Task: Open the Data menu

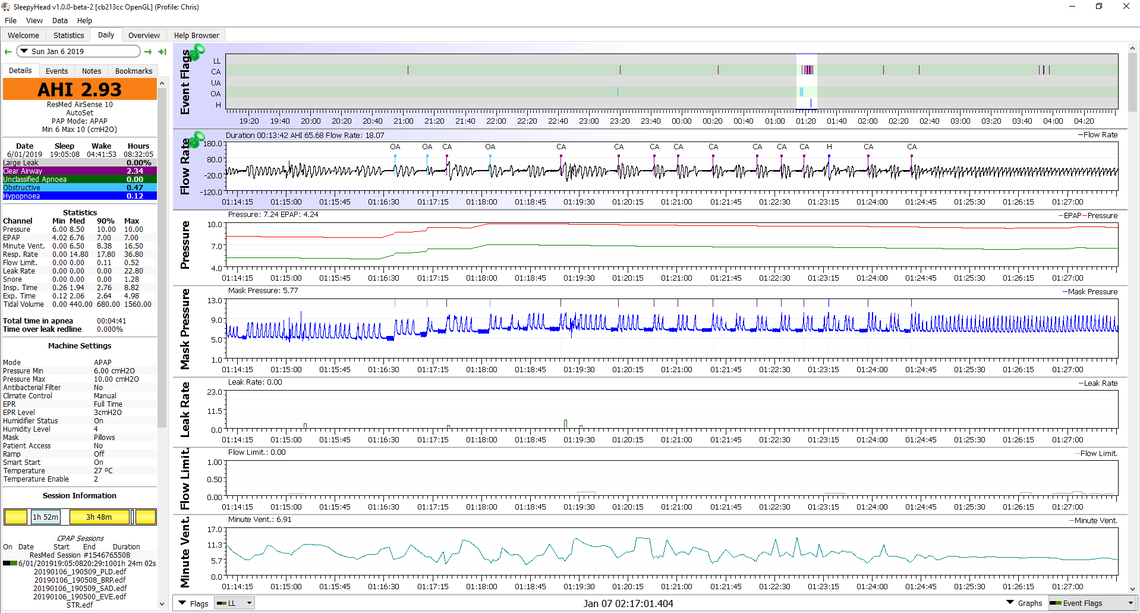Action: [x=60, y=20]
